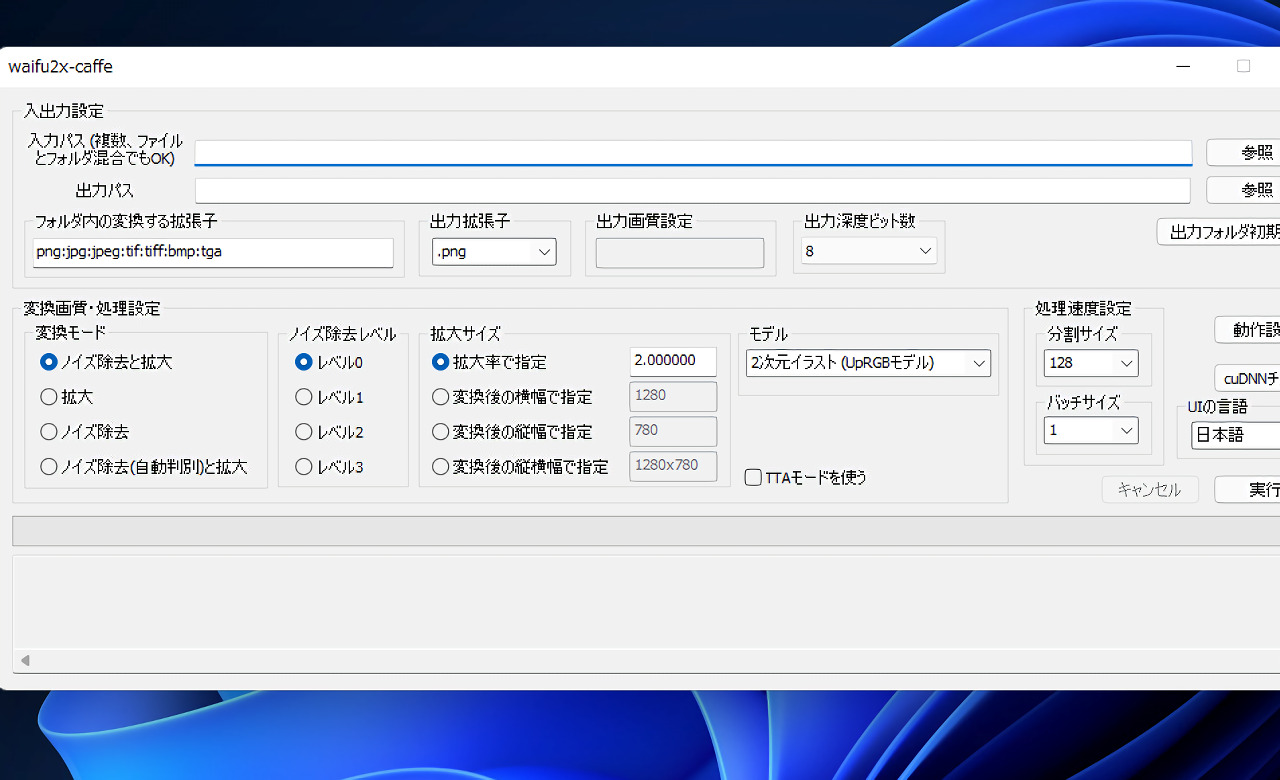Image resolution: width=1280 pixels, height=780 pixels.
Task: Open 出力深度ビット数 dropdown
Action: coord(869,251)
